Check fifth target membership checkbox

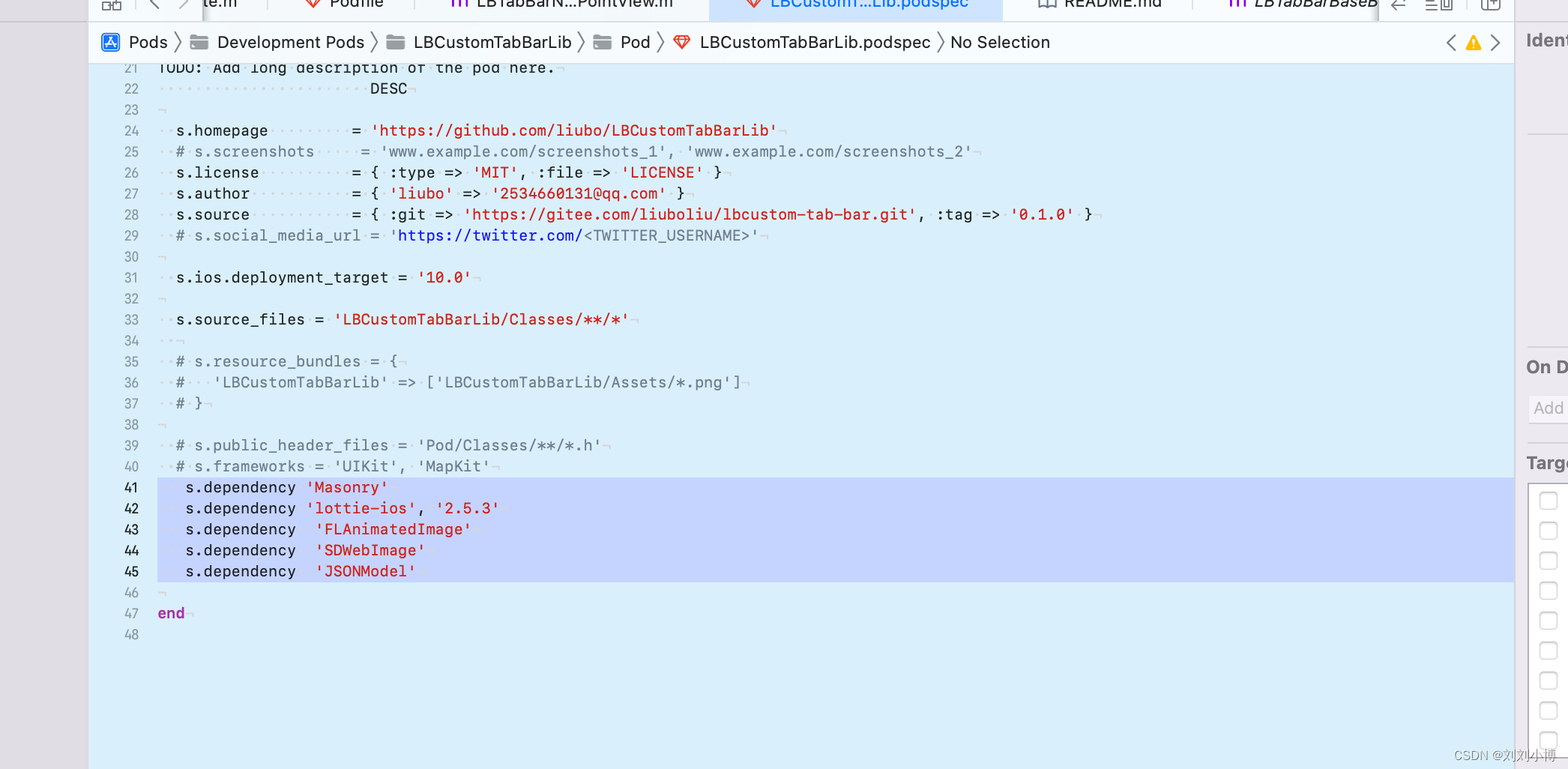[x=1549, y=621]
